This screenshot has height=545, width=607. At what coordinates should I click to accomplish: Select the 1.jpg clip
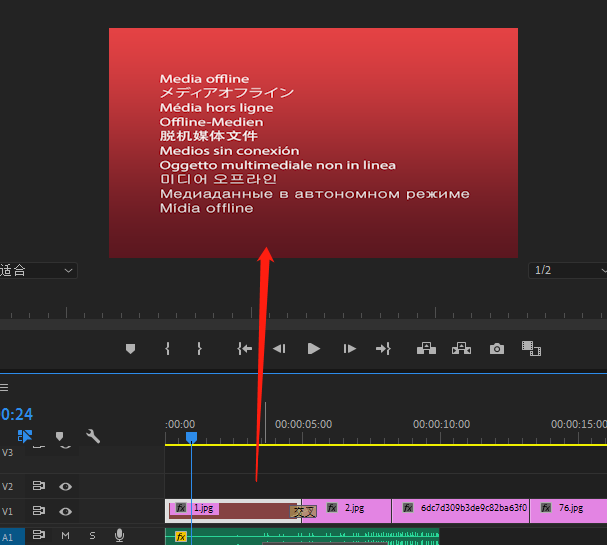click(232, 511)
